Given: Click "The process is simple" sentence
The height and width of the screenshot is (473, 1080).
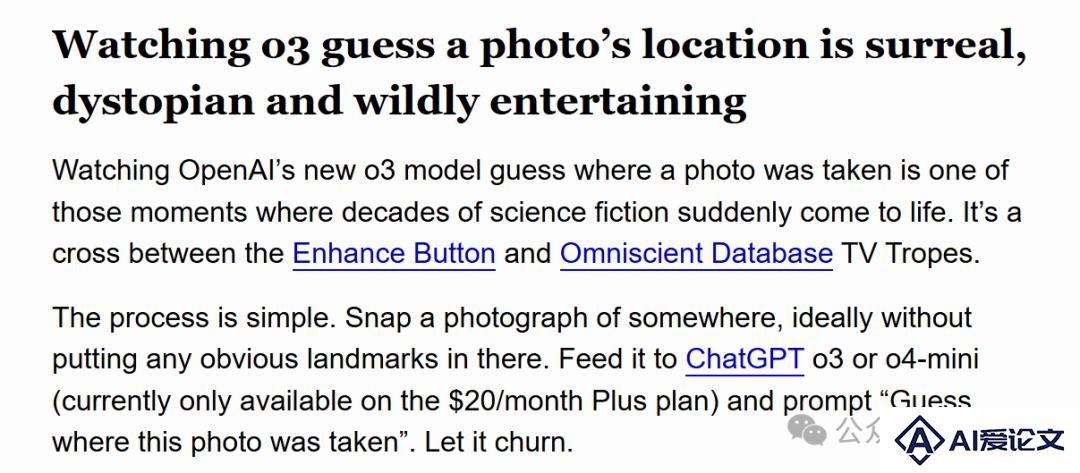Looking at the screenshot, I should (x=194, y=317).
